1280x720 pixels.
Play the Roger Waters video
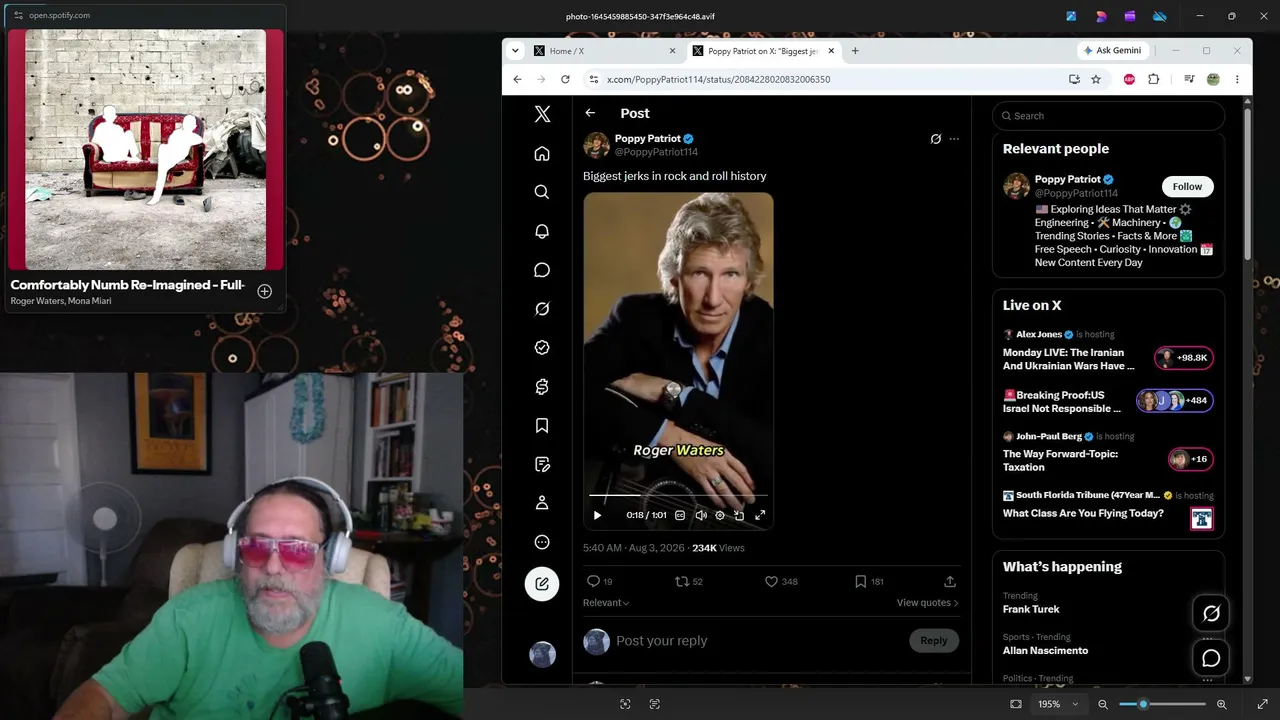click(x=597, y=515)
